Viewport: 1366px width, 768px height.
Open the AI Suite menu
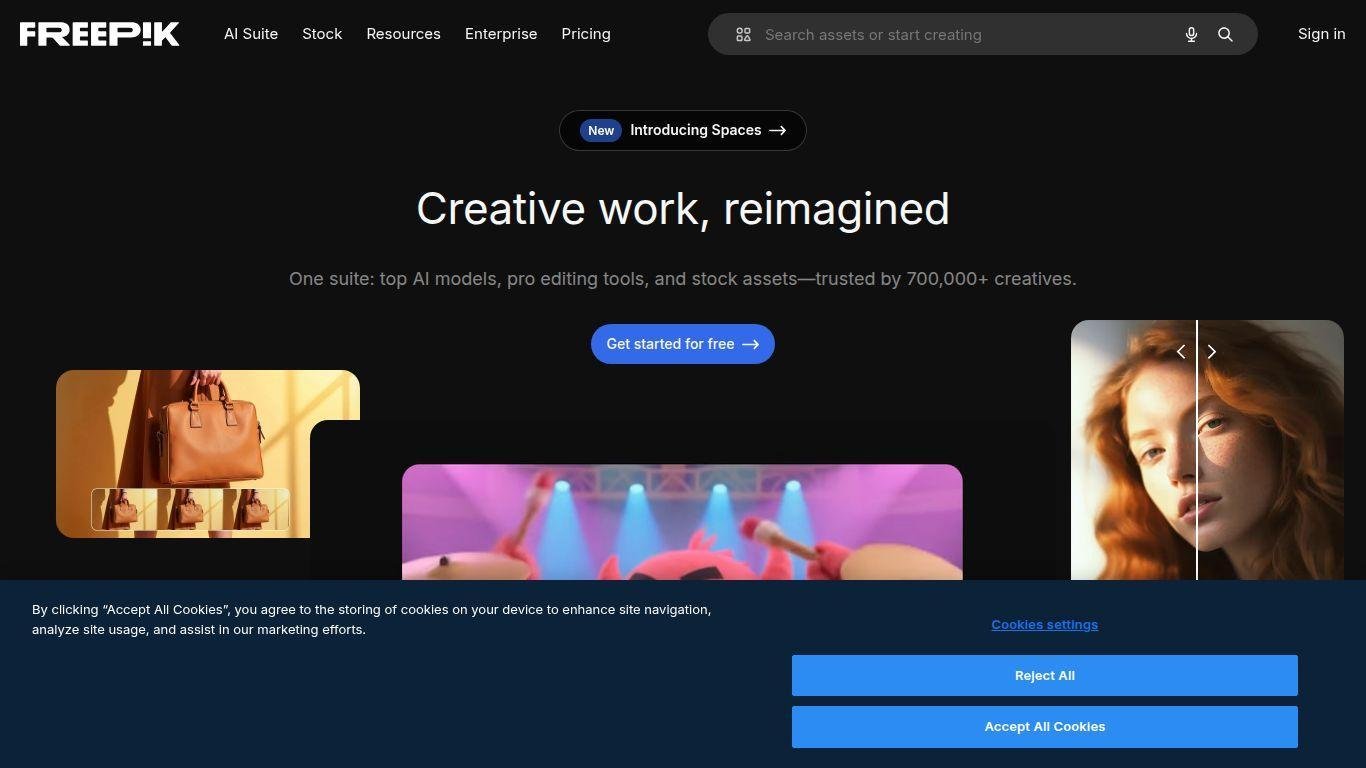pyautogui.click(x=251, y=34)
